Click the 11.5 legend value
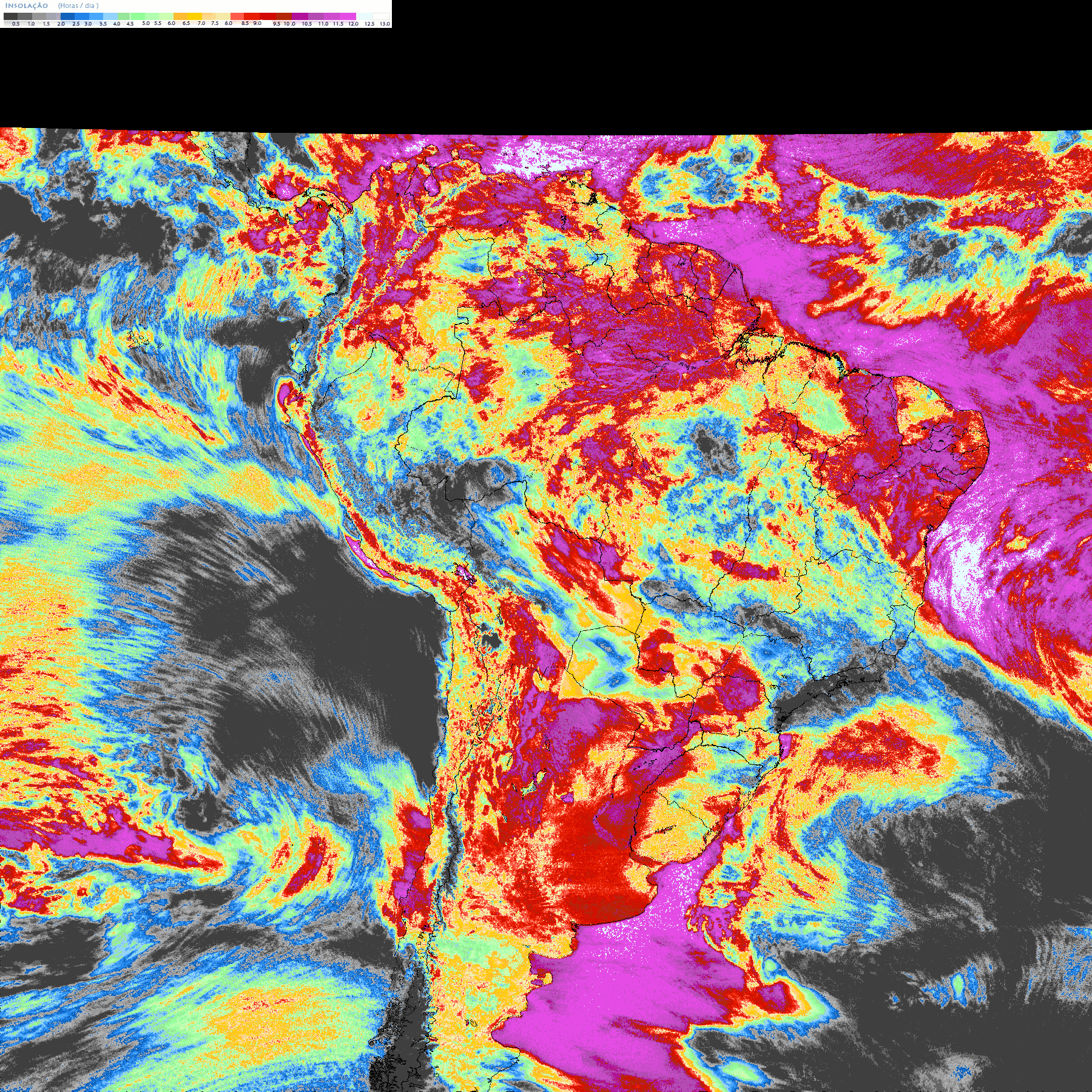The height and width of the screenshot is (1092, 1092). pos(339,24)
